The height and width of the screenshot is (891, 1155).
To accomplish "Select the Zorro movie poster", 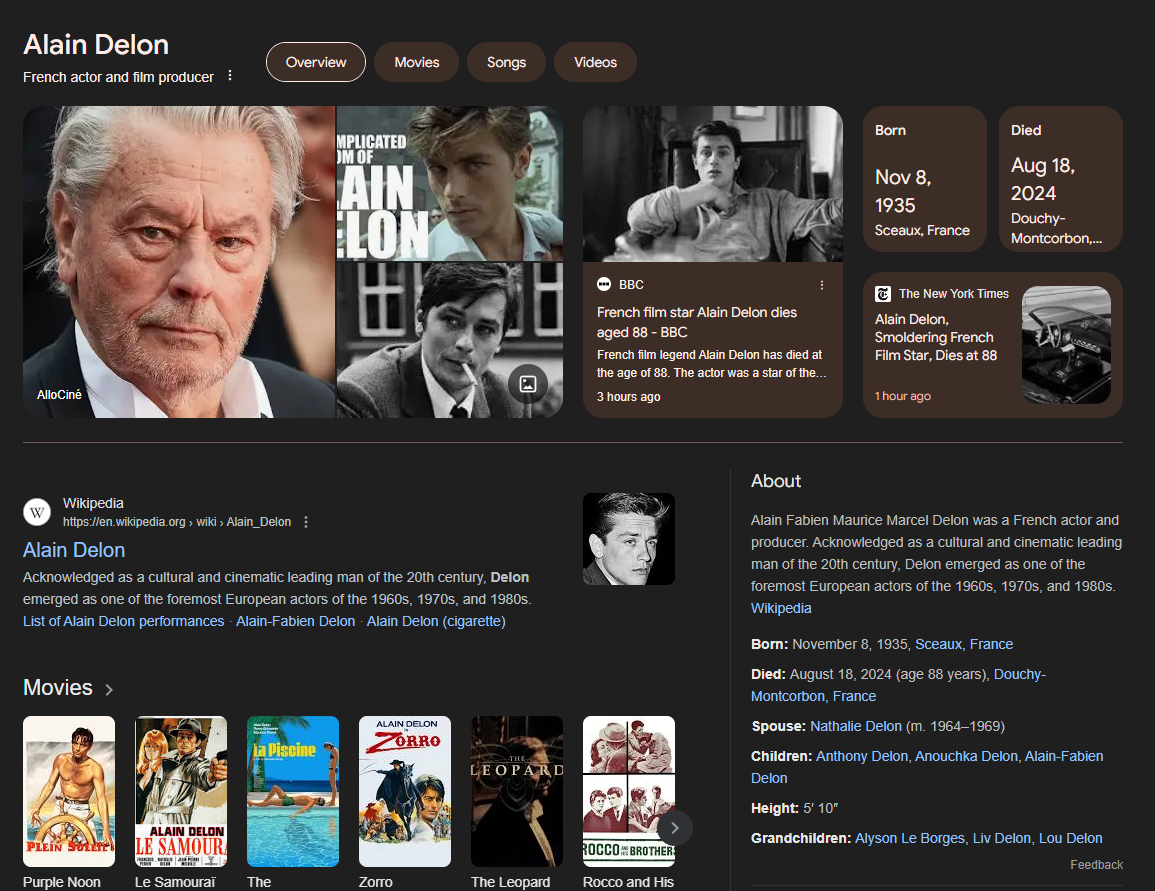I will [405, 791].
